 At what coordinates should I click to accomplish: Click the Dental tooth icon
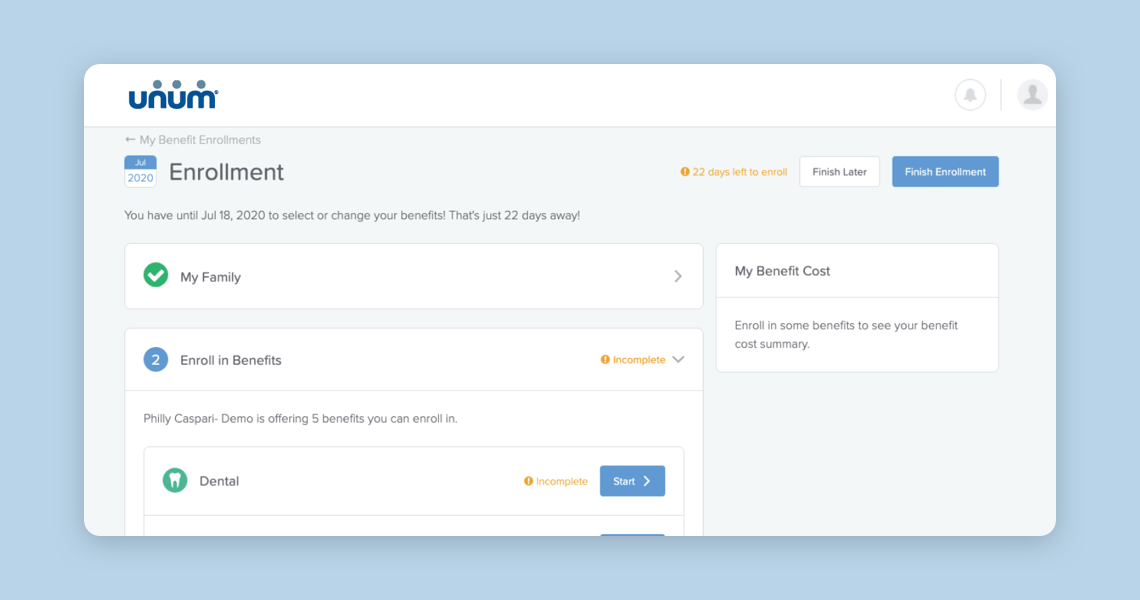(175, 481)
